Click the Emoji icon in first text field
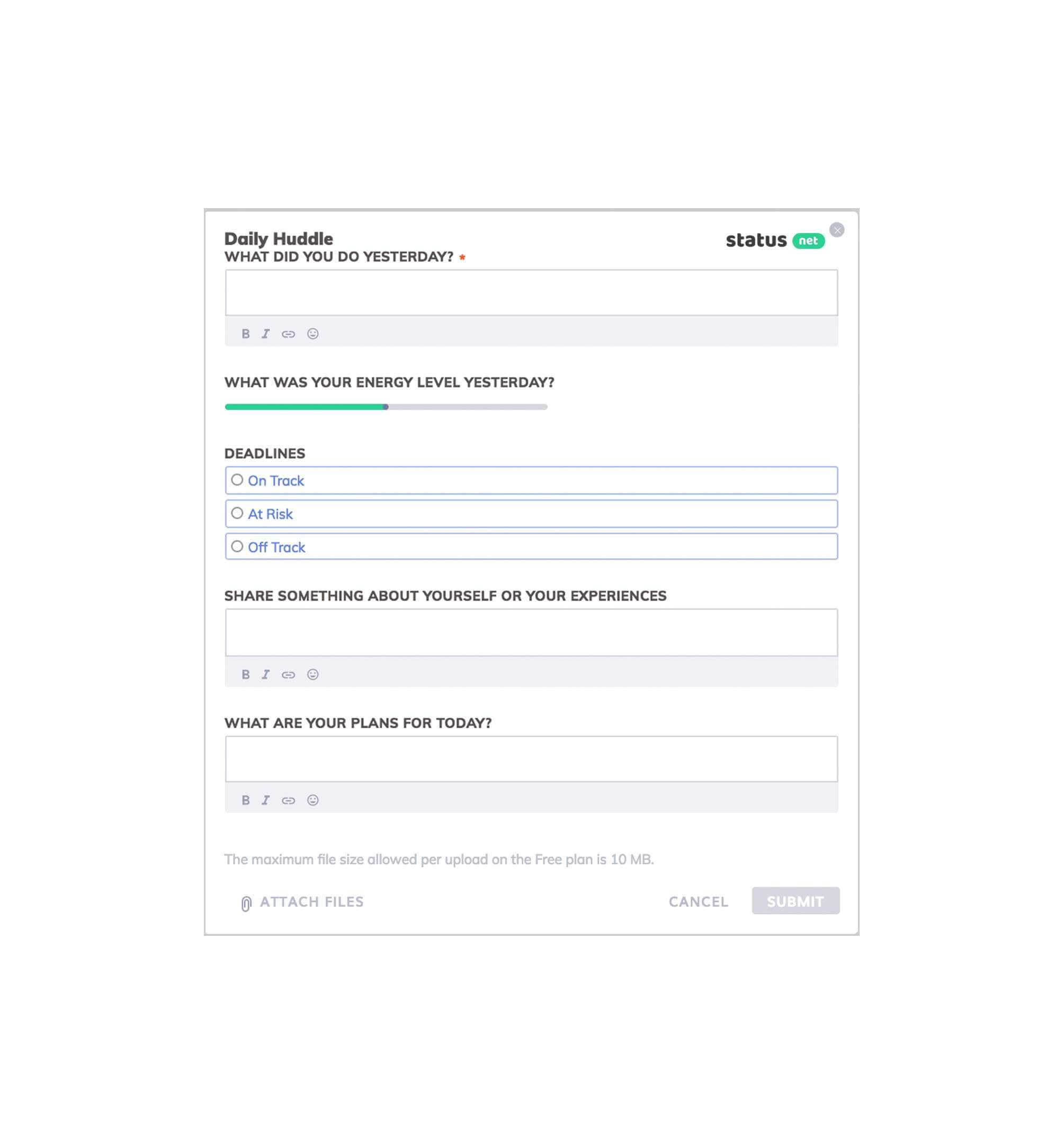The image size is (1064, 1144). pos(313,334)
